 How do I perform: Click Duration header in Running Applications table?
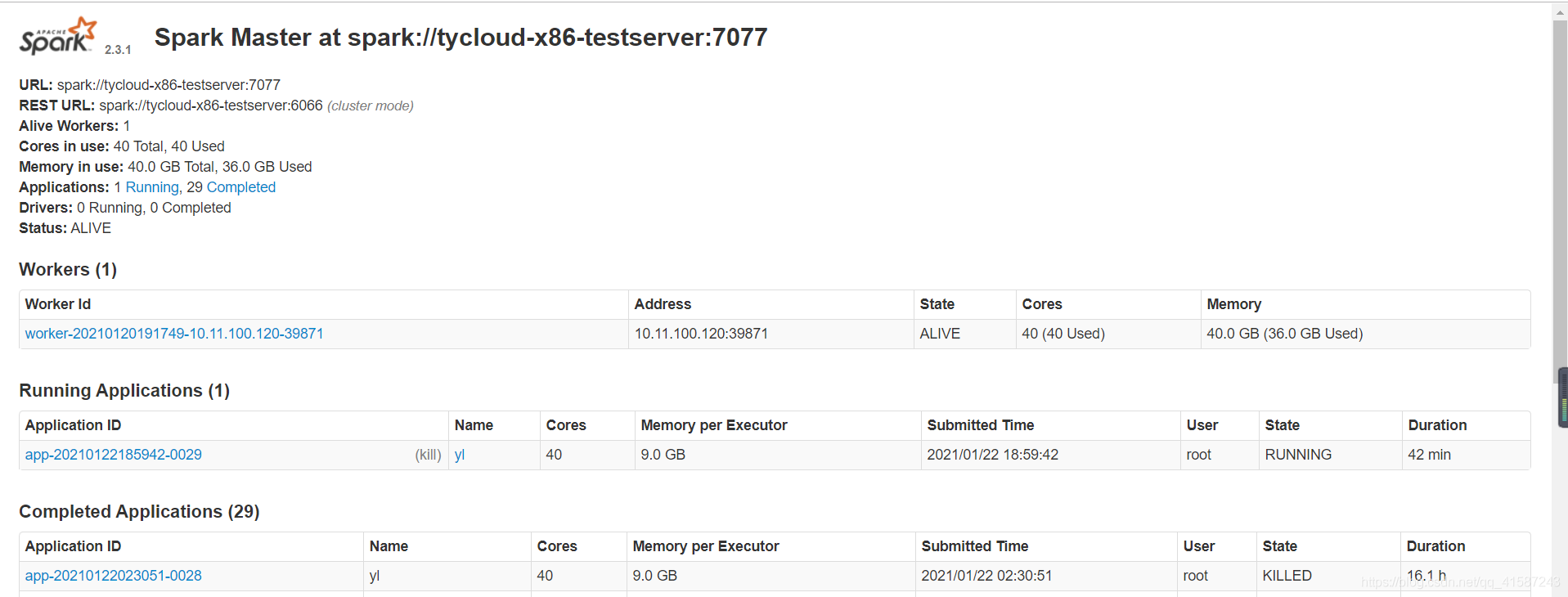(1437, 425)
